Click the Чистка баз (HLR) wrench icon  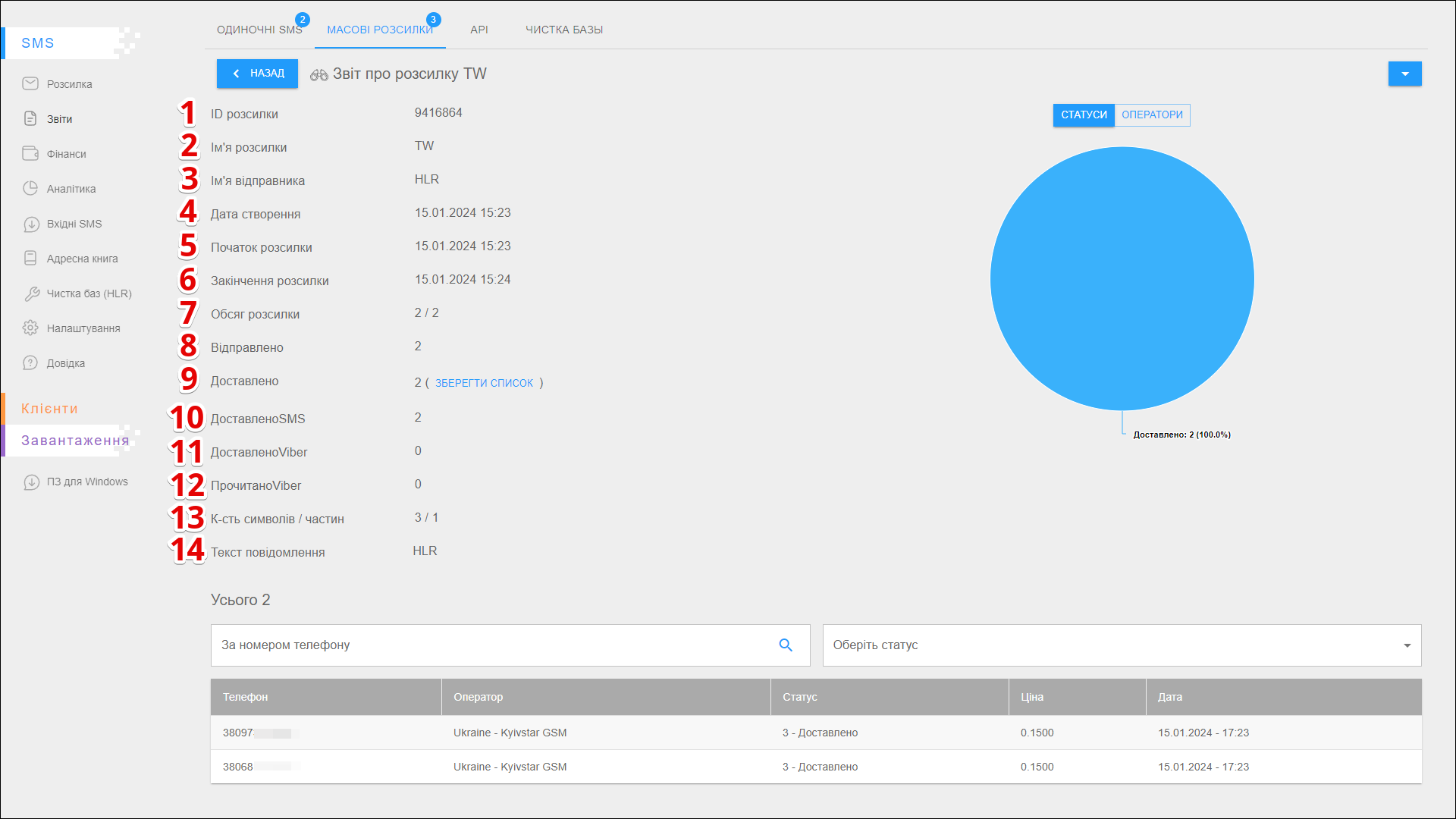[31, 293]
